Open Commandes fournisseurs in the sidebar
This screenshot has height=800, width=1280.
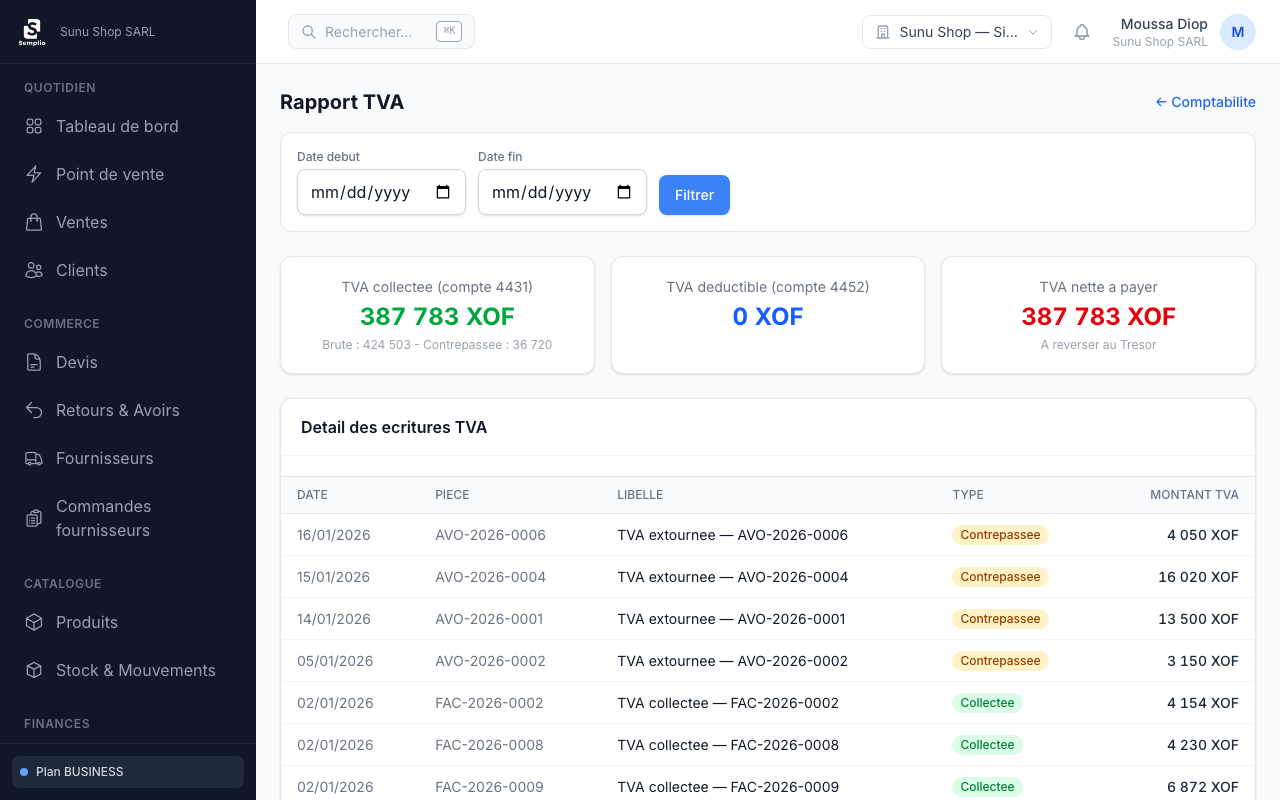(x=103, y=518)
